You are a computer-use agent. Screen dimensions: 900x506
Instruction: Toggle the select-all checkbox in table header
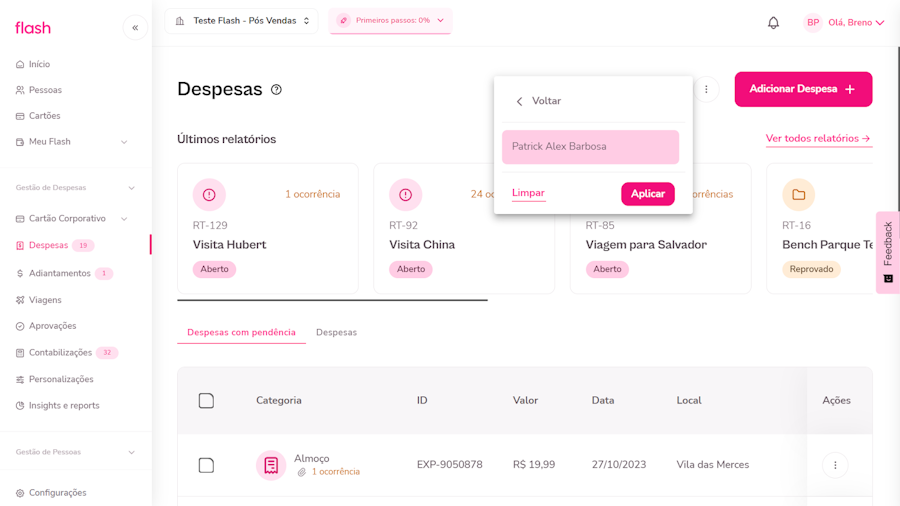[206, 401]
